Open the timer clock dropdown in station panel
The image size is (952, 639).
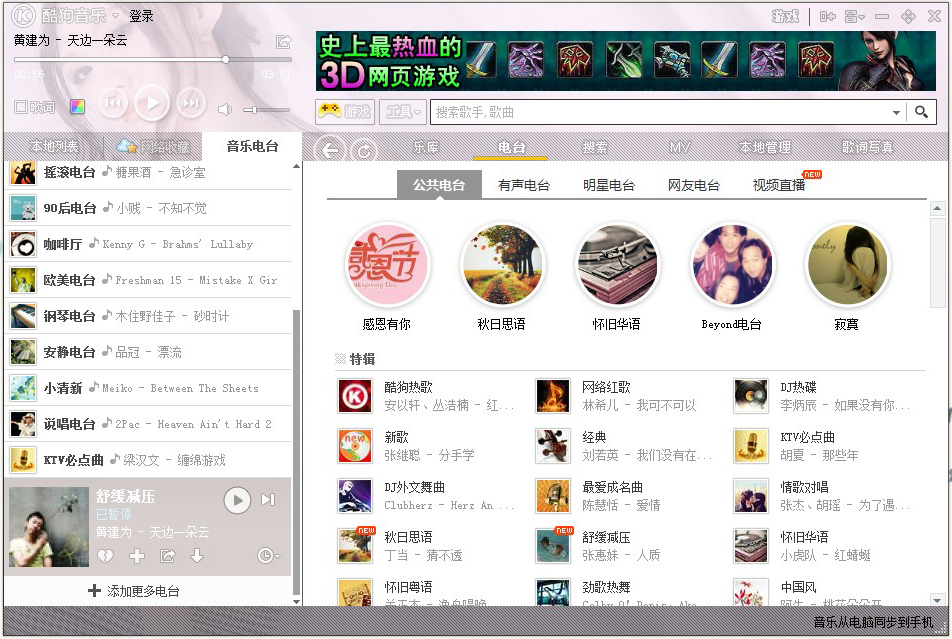tap(267, 556)
